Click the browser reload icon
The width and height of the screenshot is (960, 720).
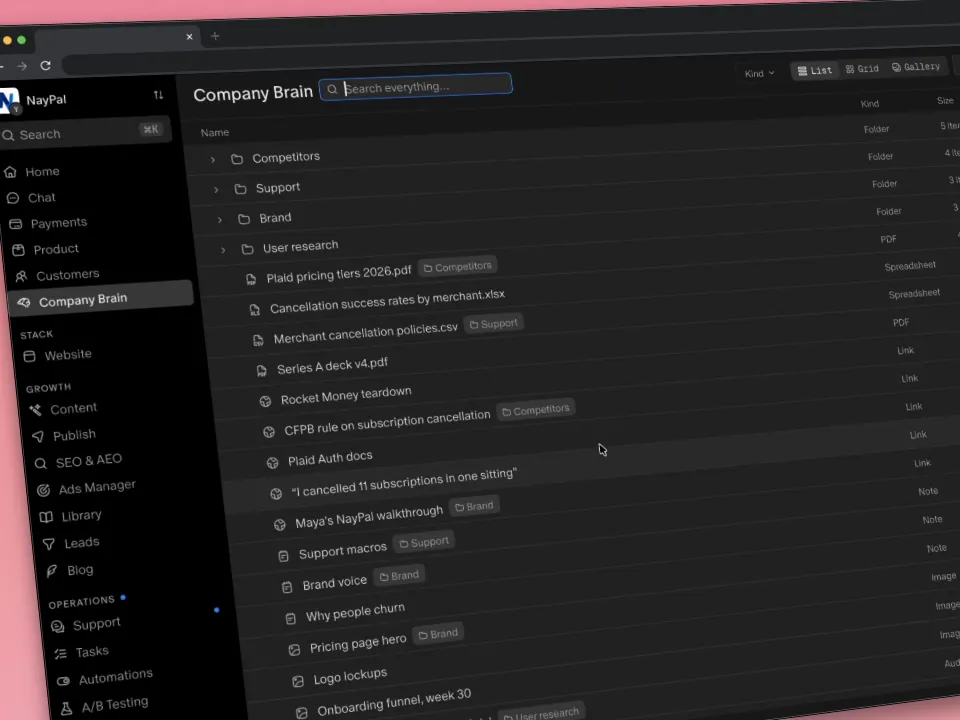45,66
